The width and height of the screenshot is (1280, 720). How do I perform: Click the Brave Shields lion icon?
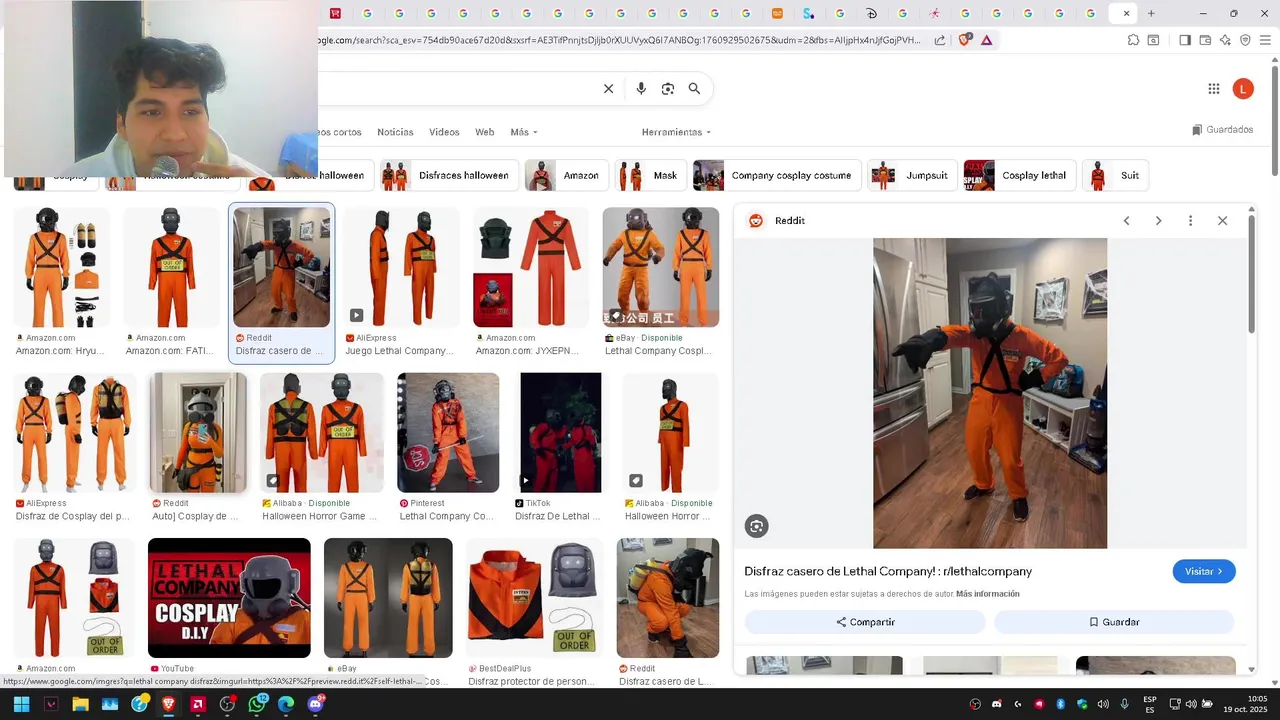(965, 40)
